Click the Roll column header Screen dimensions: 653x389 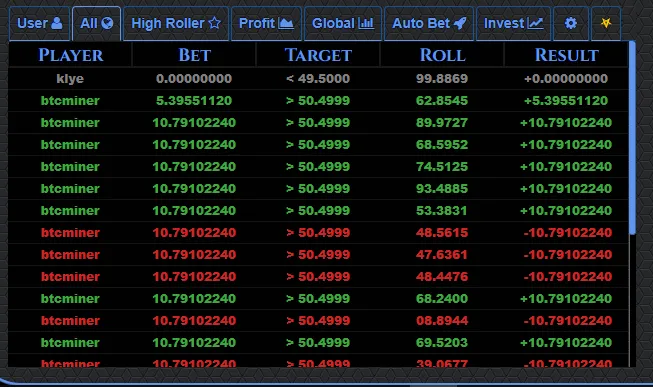(442, 55)
